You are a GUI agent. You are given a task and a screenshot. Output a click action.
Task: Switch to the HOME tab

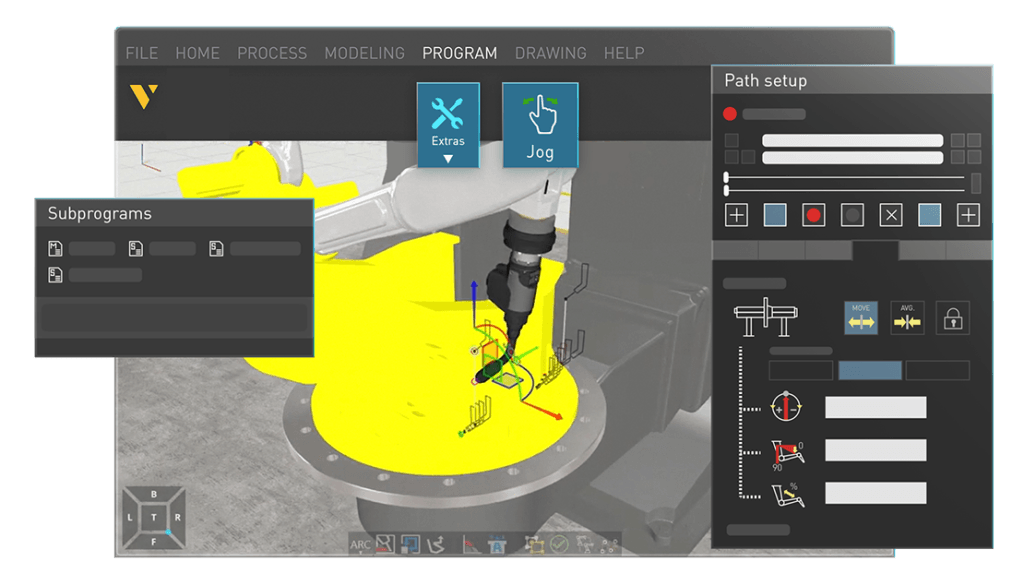click(x=197, y=53)
